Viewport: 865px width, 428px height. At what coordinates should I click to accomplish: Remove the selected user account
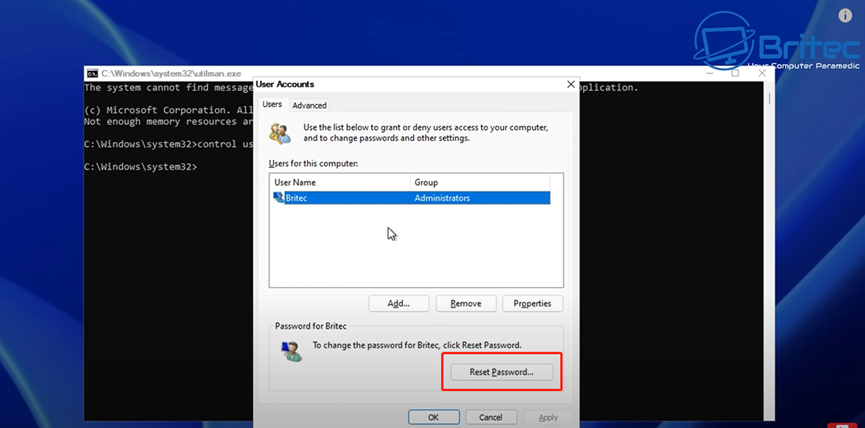pos(466,303)
